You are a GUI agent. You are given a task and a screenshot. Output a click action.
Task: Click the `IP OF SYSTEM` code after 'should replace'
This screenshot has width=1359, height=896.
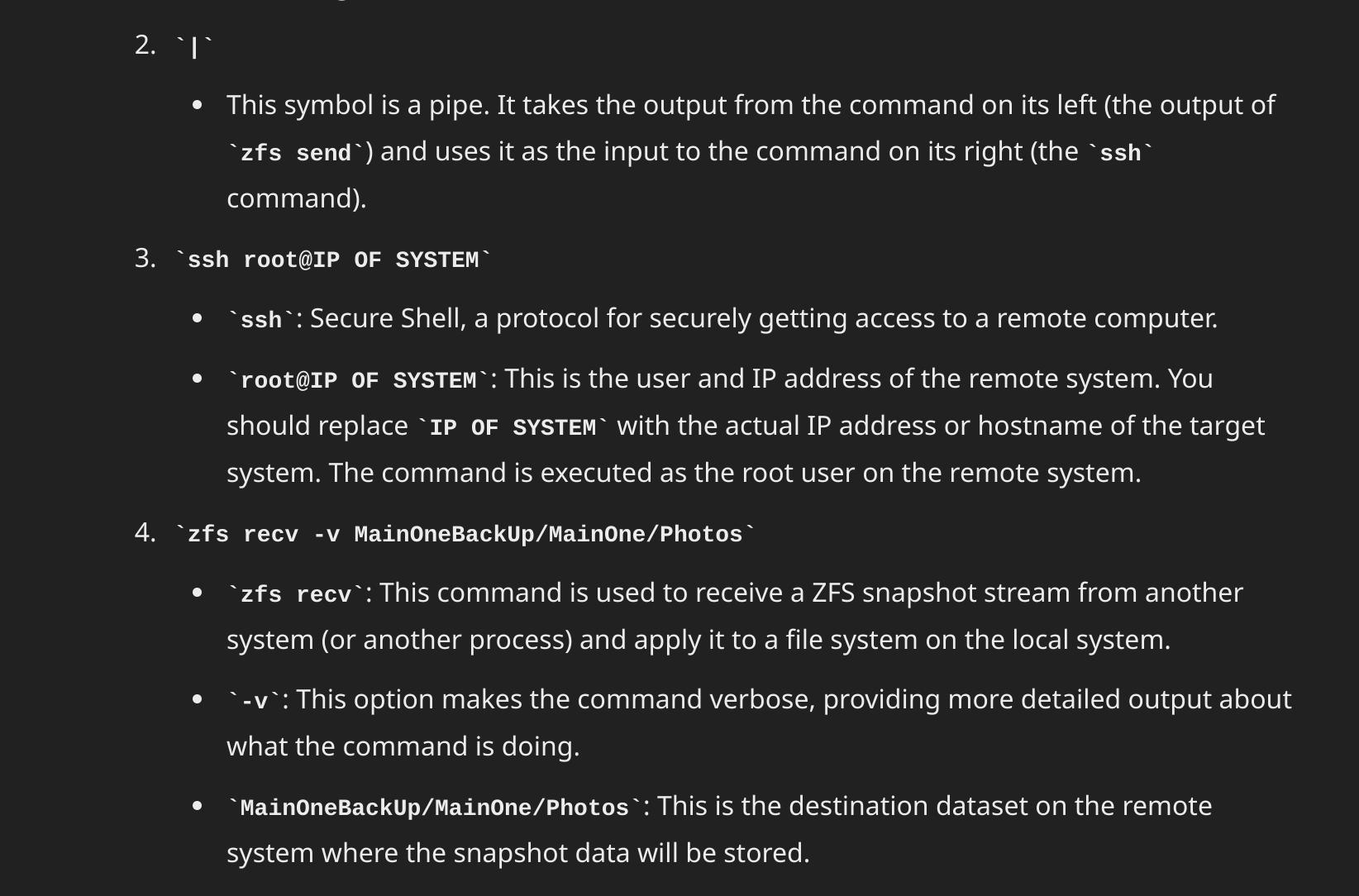click(513, 427)
